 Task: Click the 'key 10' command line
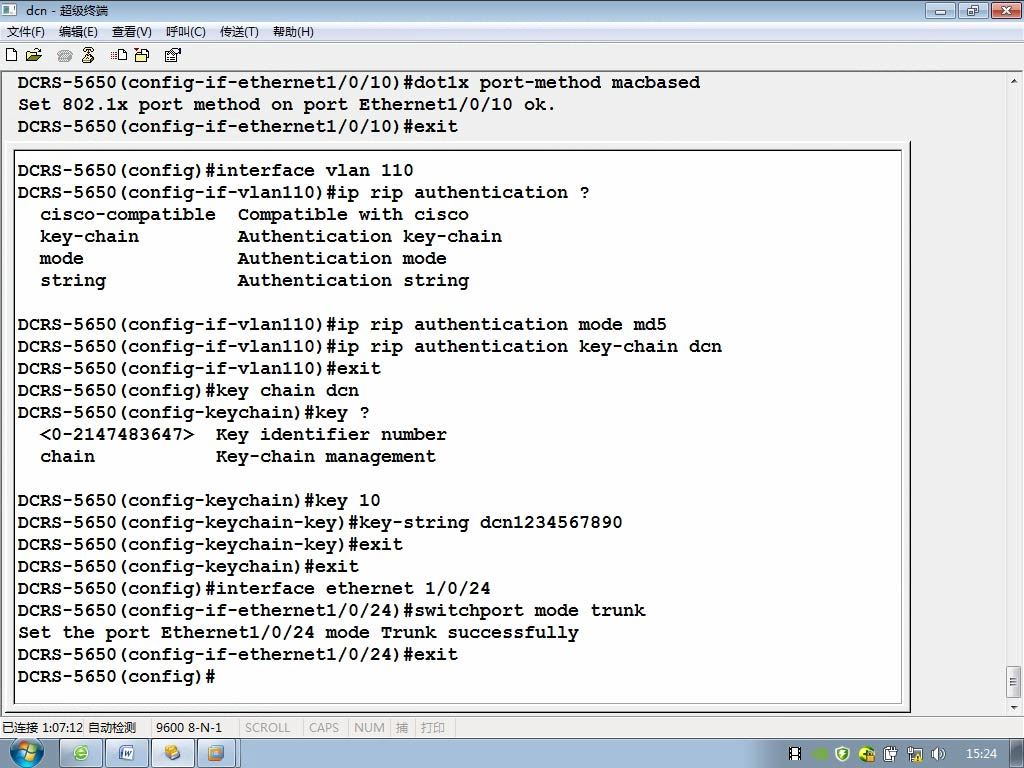(x=199, y=500)
